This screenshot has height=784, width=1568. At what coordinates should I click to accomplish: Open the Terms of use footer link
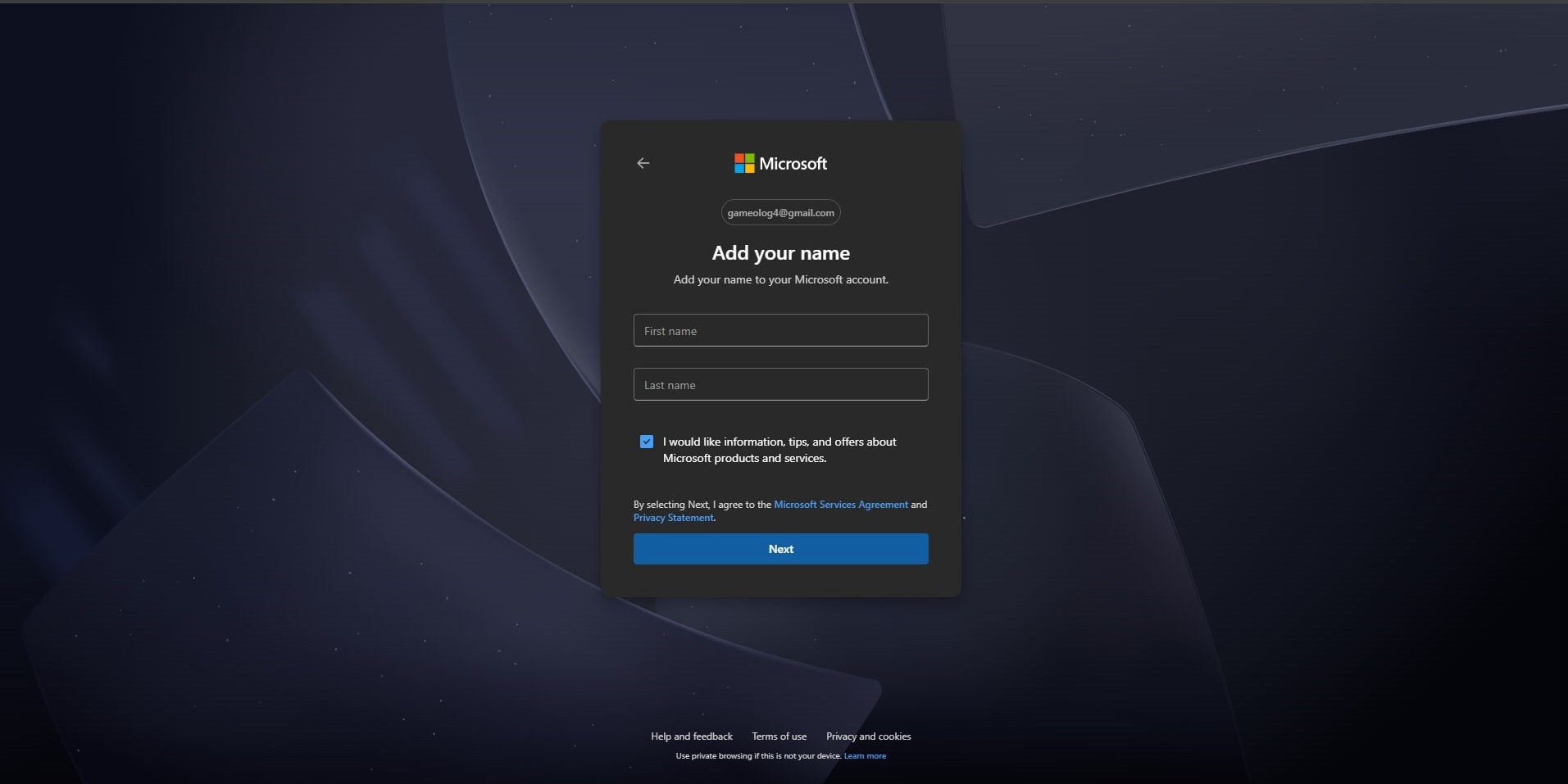(779, 736)
